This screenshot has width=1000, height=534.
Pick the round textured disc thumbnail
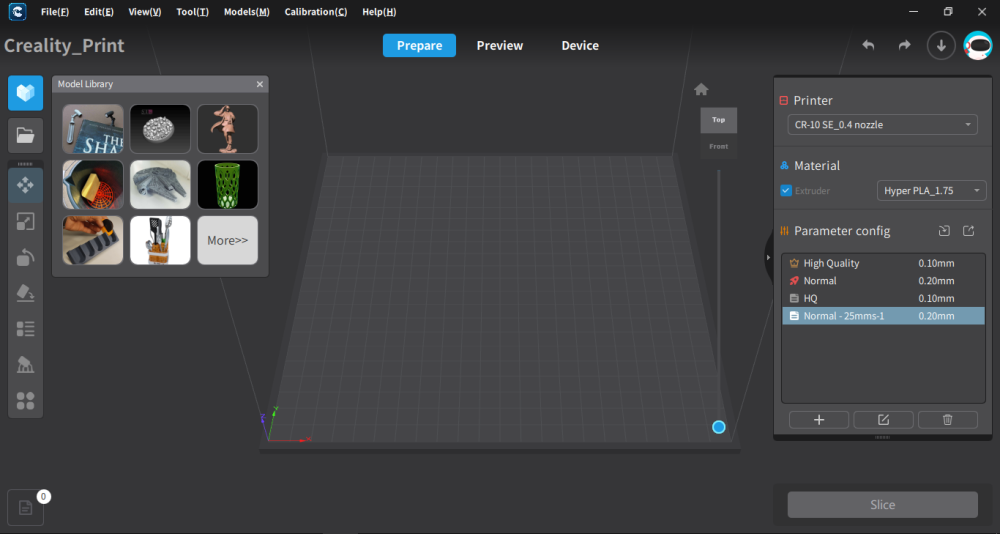pyautogui.click(x=160, y=129)
